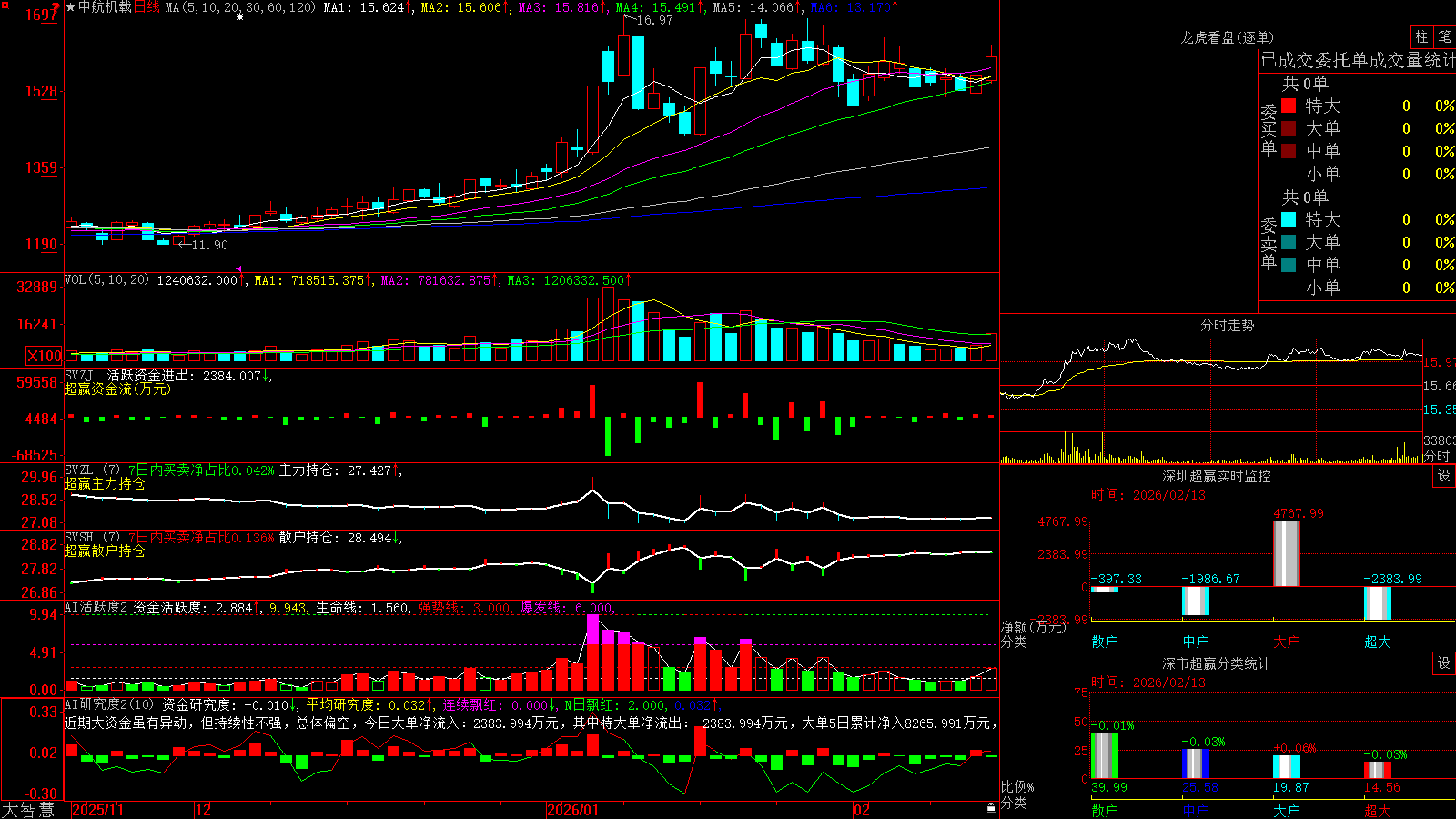This screenshot has height=819, width=1456.
Task: Click 散户 label in 实时监控 chart
Action: 1105,642
